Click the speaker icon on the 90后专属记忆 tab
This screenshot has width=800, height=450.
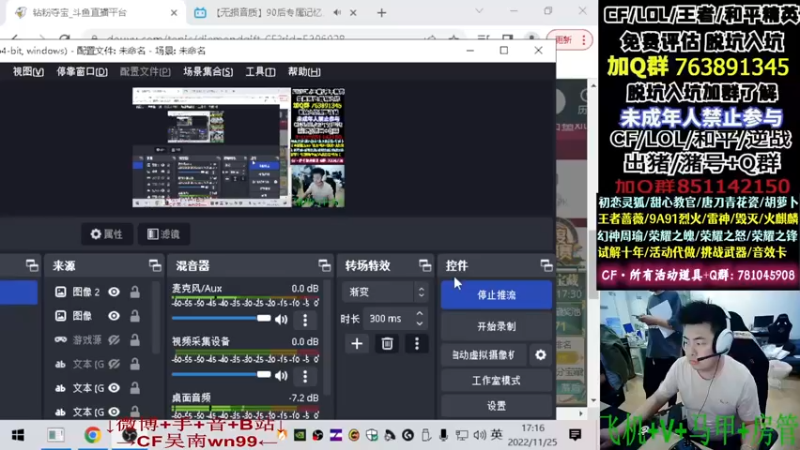(337, 13)
